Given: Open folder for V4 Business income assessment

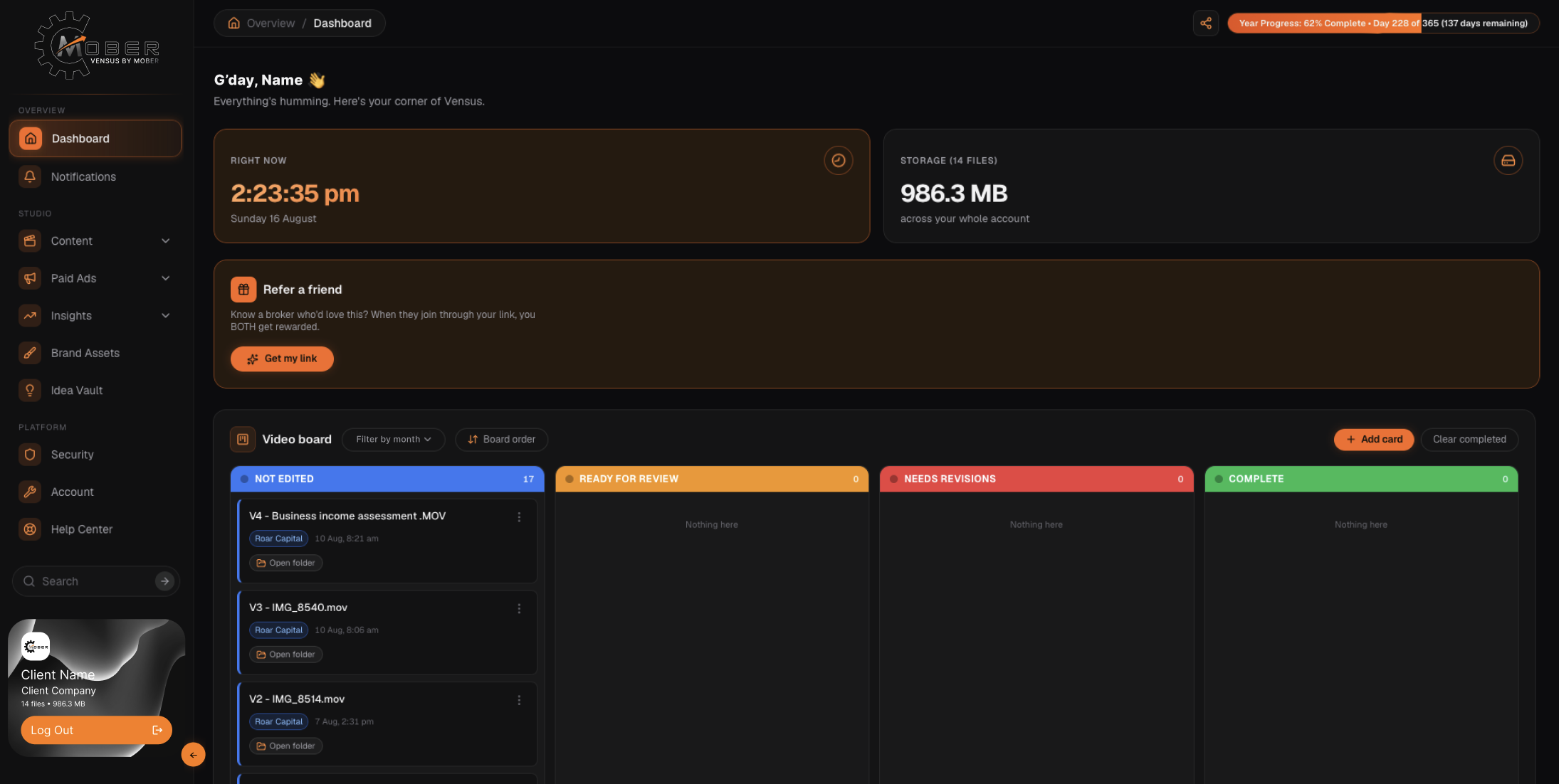Looking at the screenshot, I should coord(286,563).
